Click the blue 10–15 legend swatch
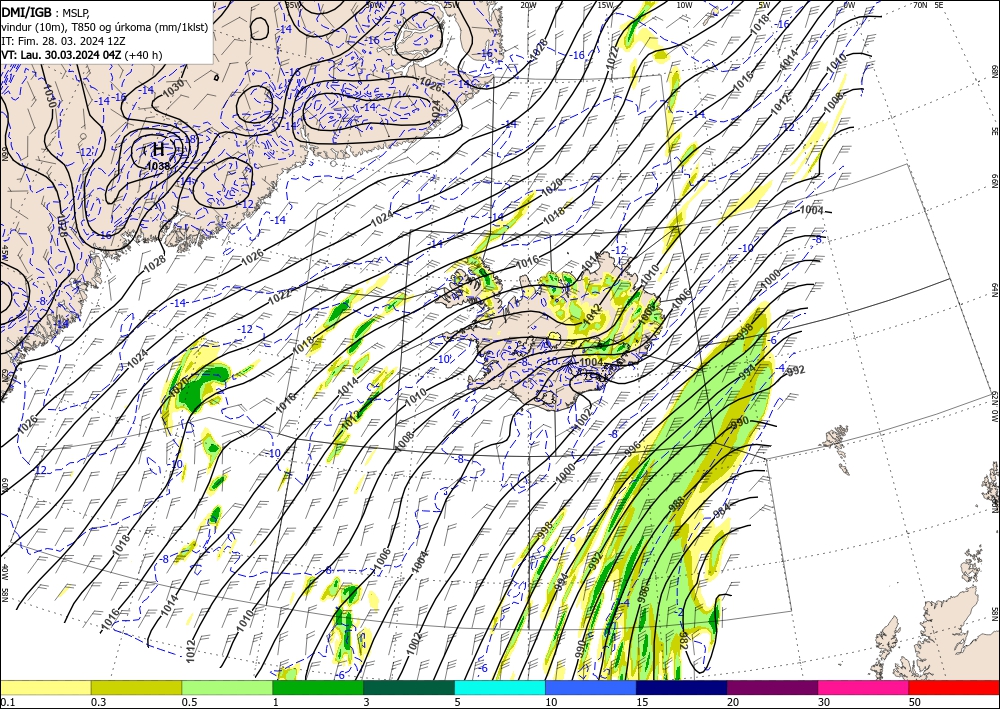The image size is (1000, 709). [591, 687]
